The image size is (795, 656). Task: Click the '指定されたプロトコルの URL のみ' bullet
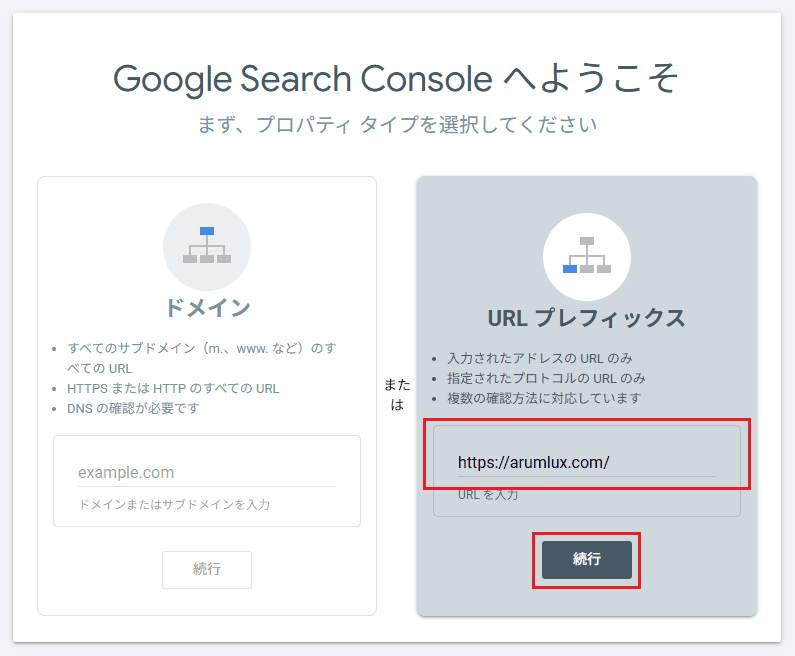coord(546,378)
